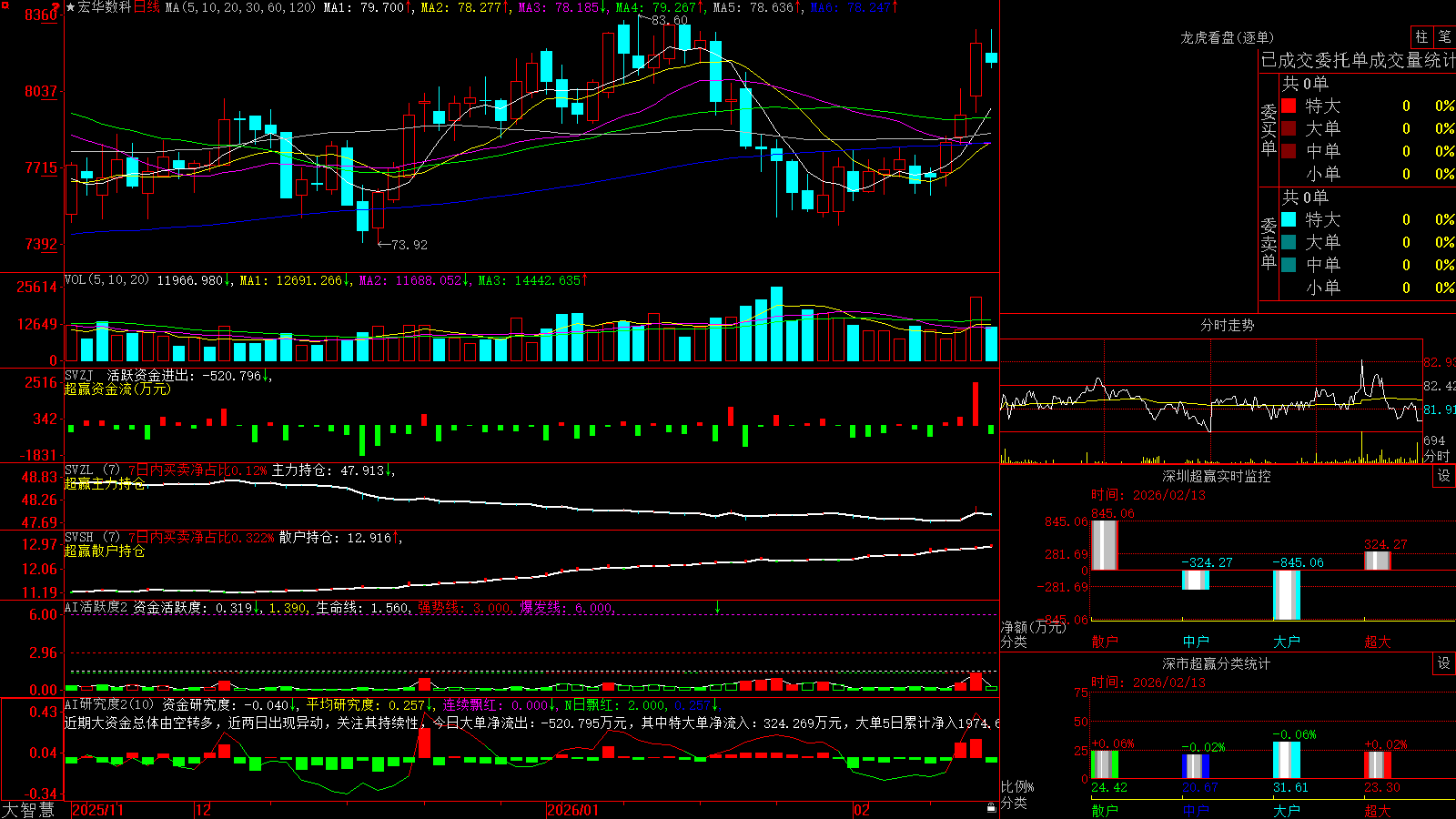This screenshot has width=1456, height=819.
Task: Click the yellow 超赢资金流(万元) label
Action: click(117, 389)
